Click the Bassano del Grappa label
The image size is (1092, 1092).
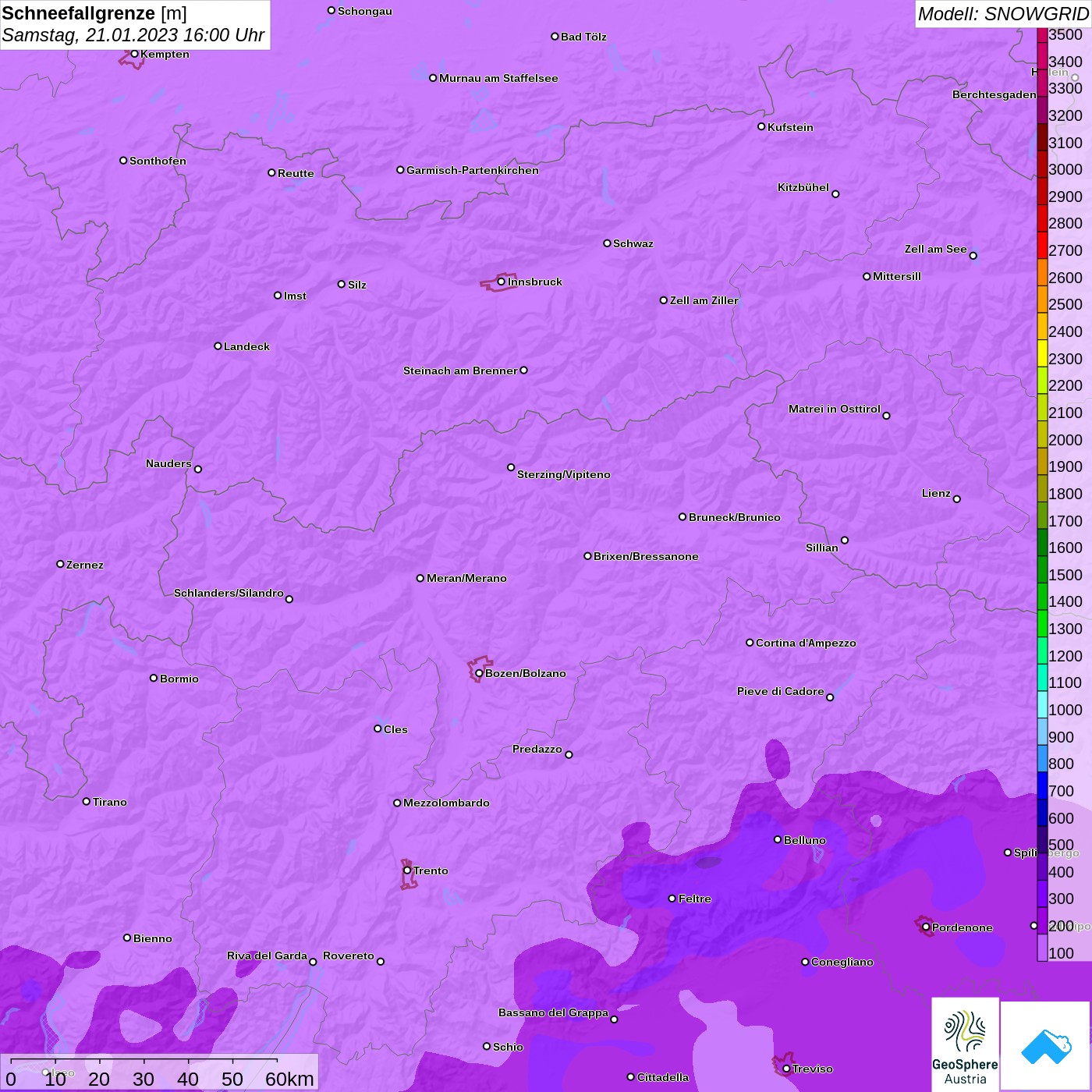[x=553, y=1012]
